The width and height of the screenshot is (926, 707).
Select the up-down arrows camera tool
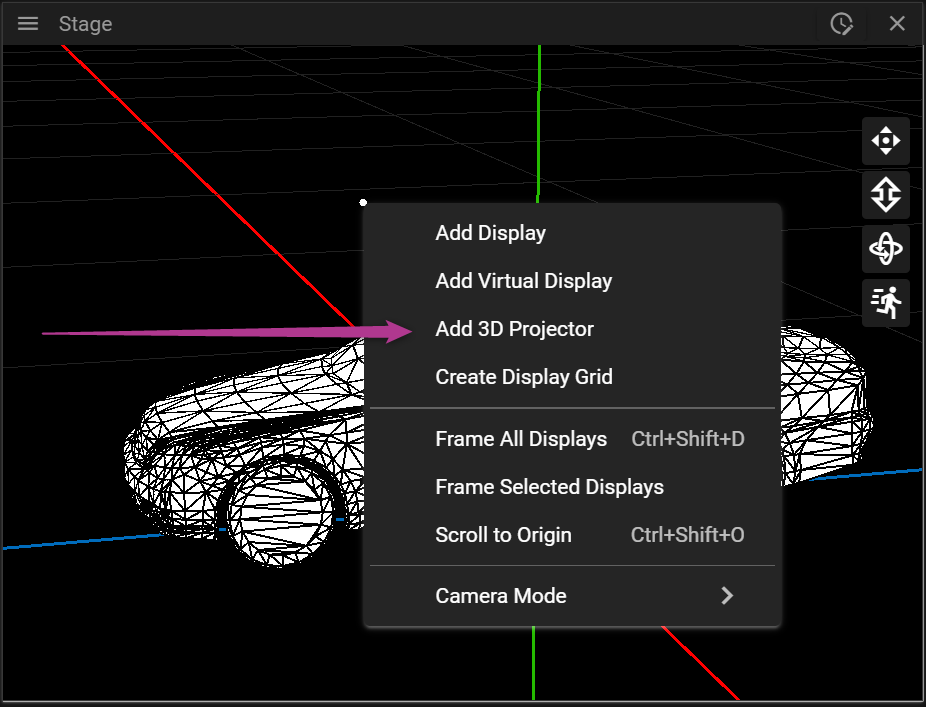coord(886,195)
